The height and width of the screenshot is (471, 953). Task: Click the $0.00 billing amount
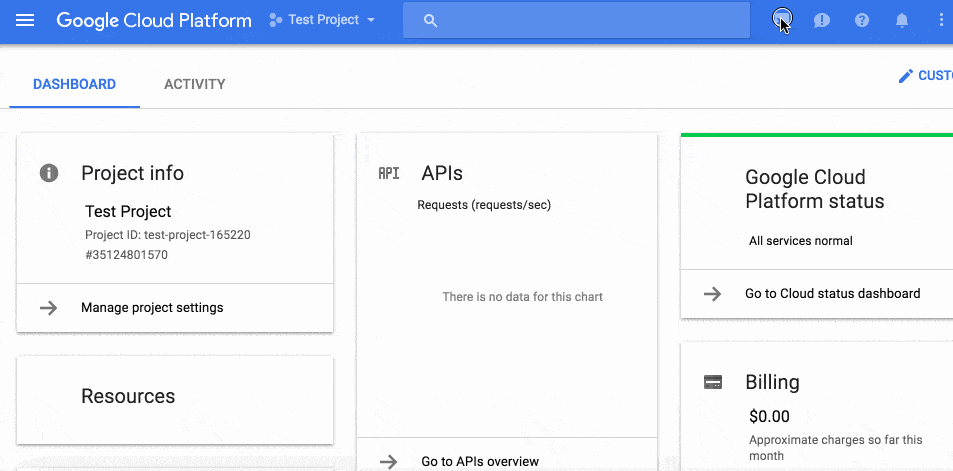[769, 416]
